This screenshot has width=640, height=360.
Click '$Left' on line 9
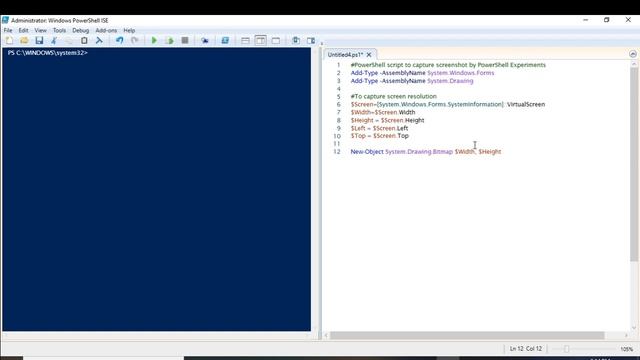(x=358, y=128)
